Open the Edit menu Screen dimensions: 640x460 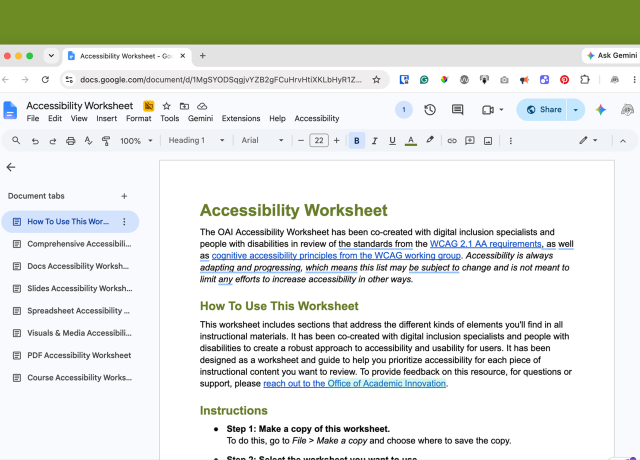point(55,118)
